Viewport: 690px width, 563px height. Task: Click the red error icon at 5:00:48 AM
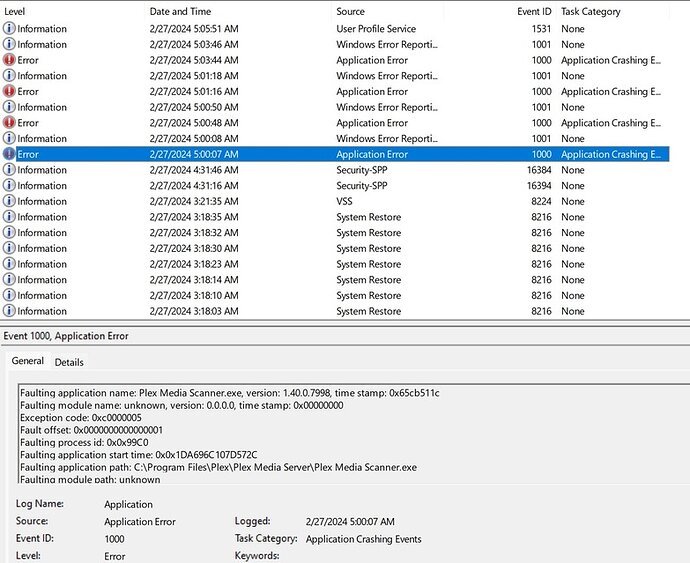[x=9, y=122]
